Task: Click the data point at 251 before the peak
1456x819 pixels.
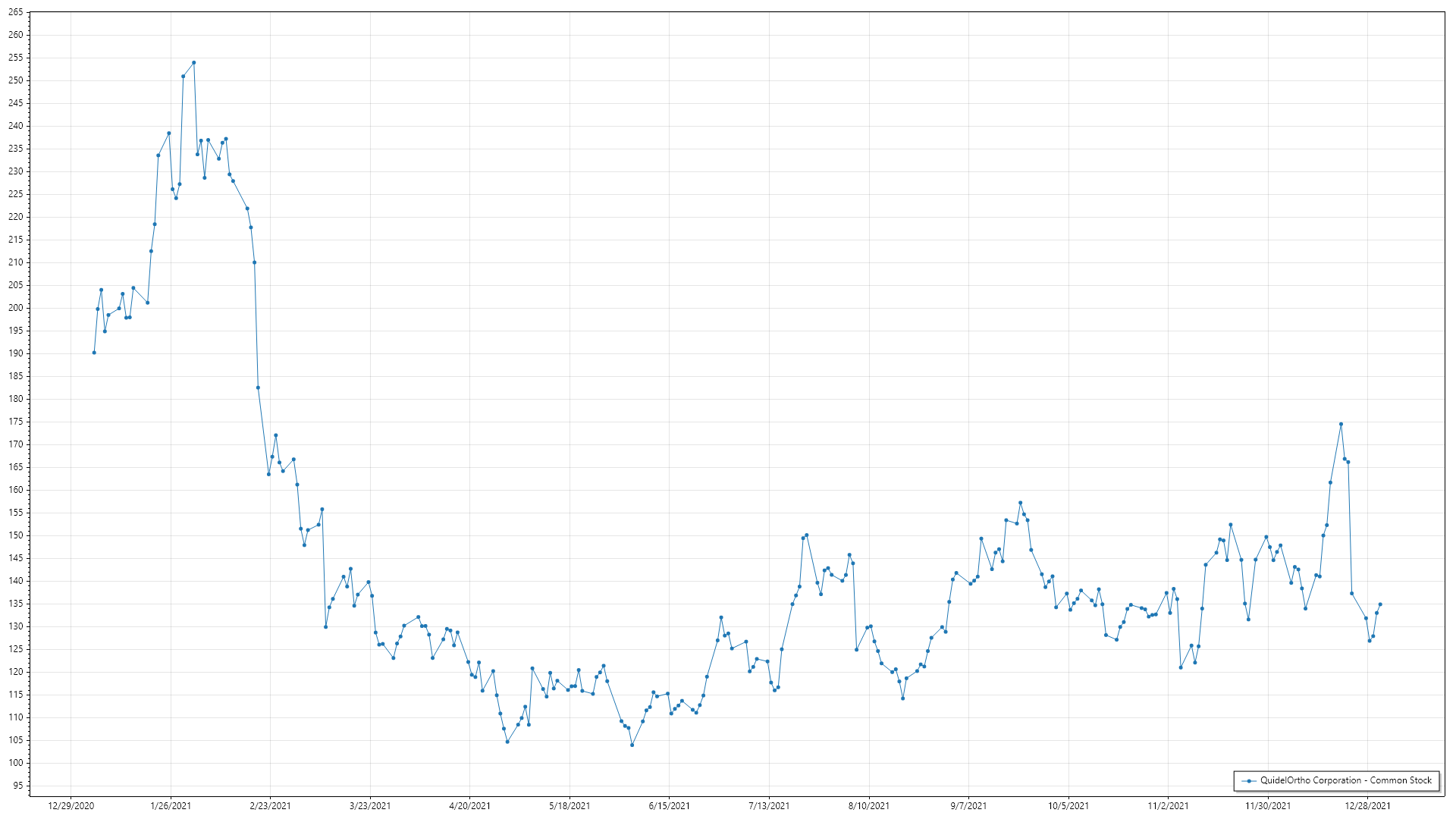Action: pos(183,76)
